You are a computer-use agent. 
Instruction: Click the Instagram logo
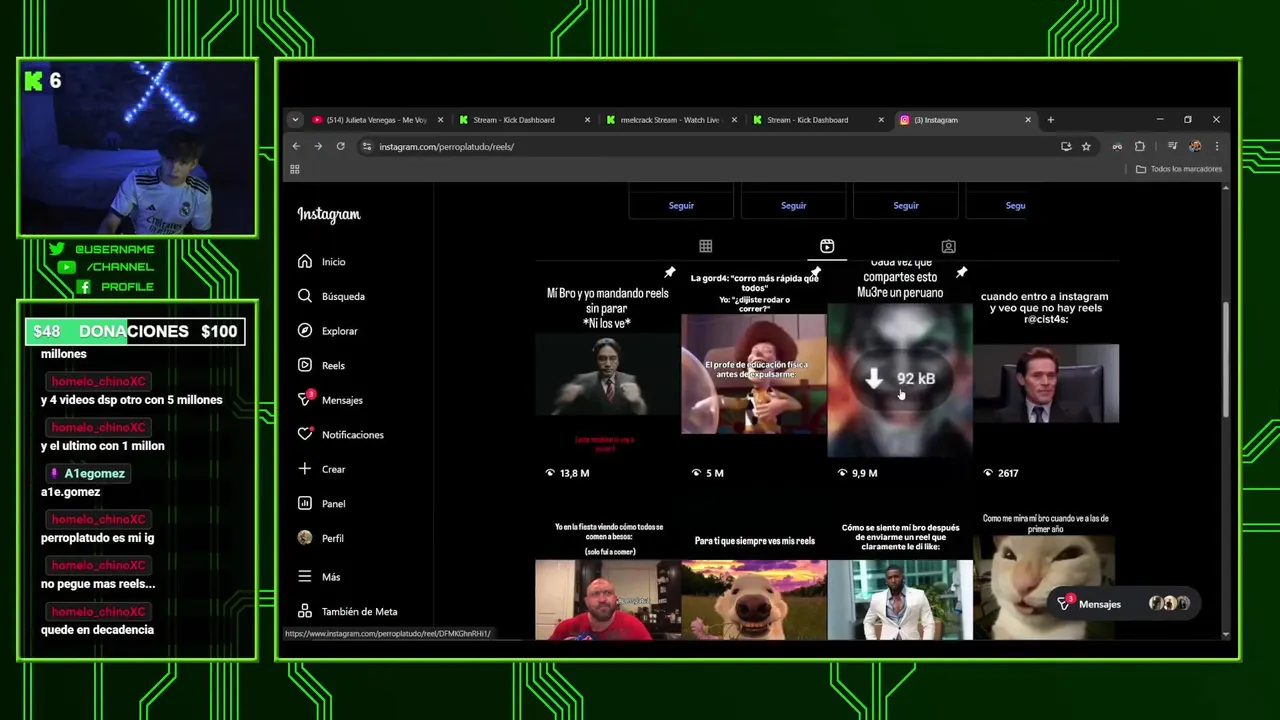click(x=329, y=214)
